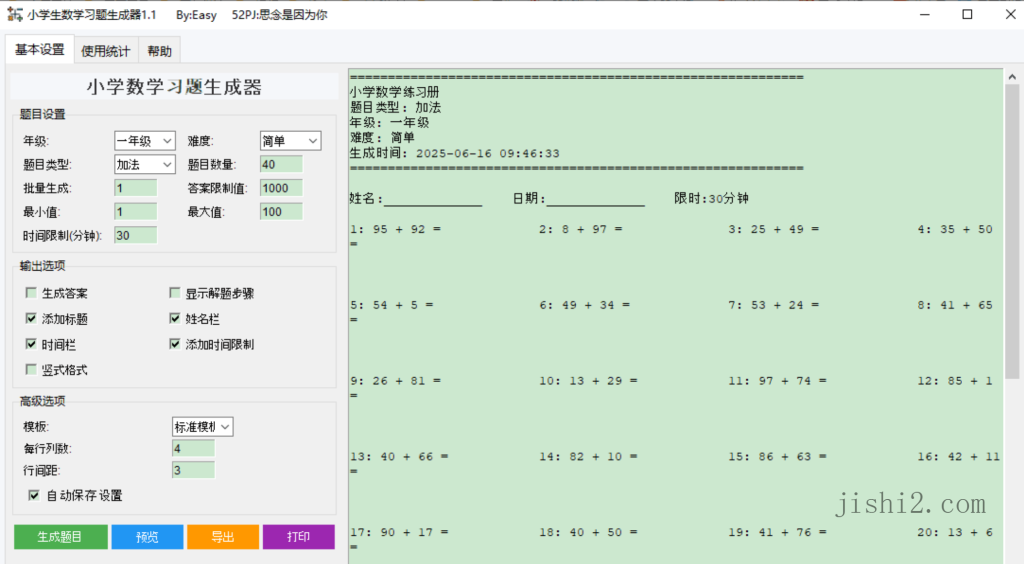Click the preview pane vertical scrollbar thumb
The image size is (1024, 564).
pyautogui.click(x=1012, y=232)
